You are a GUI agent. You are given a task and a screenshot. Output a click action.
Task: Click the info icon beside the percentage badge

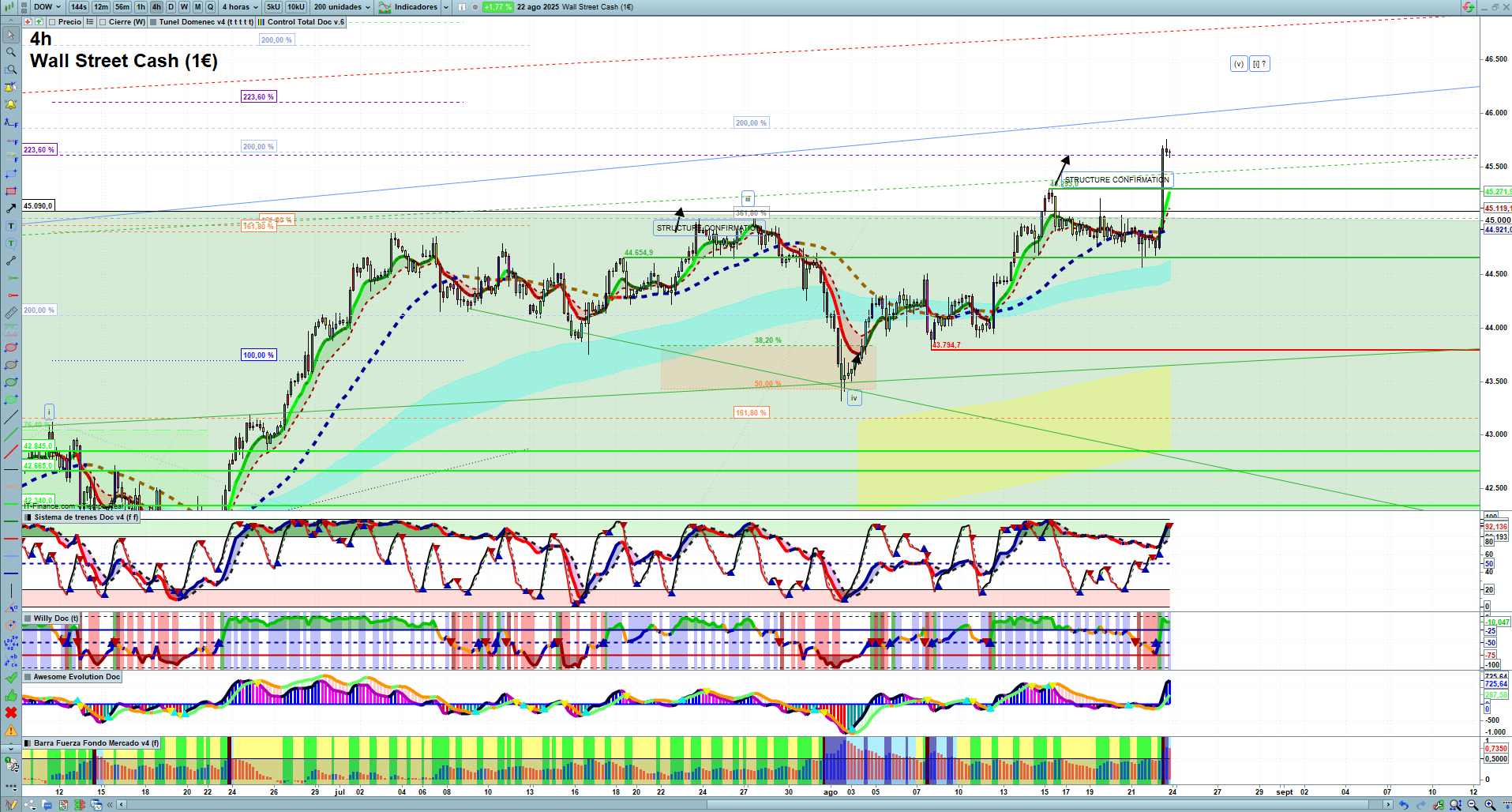point(462,7)
